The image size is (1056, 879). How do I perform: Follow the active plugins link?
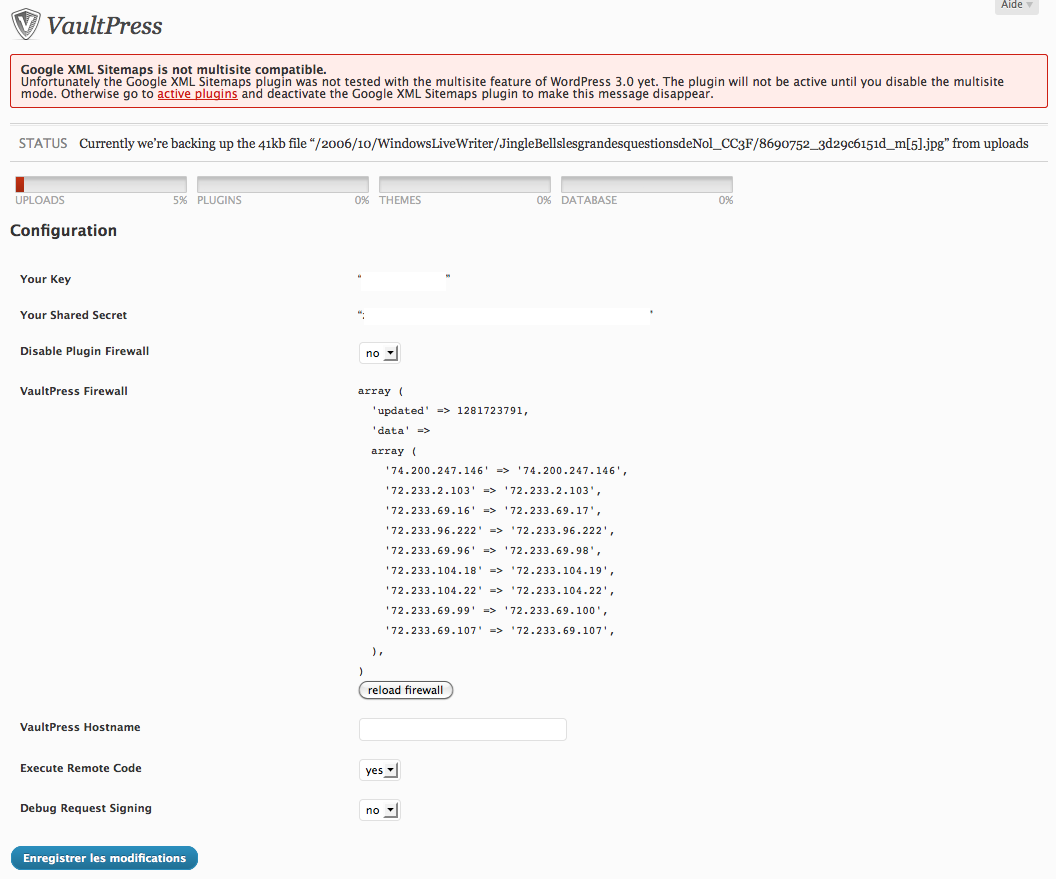(x=197, y=94)
